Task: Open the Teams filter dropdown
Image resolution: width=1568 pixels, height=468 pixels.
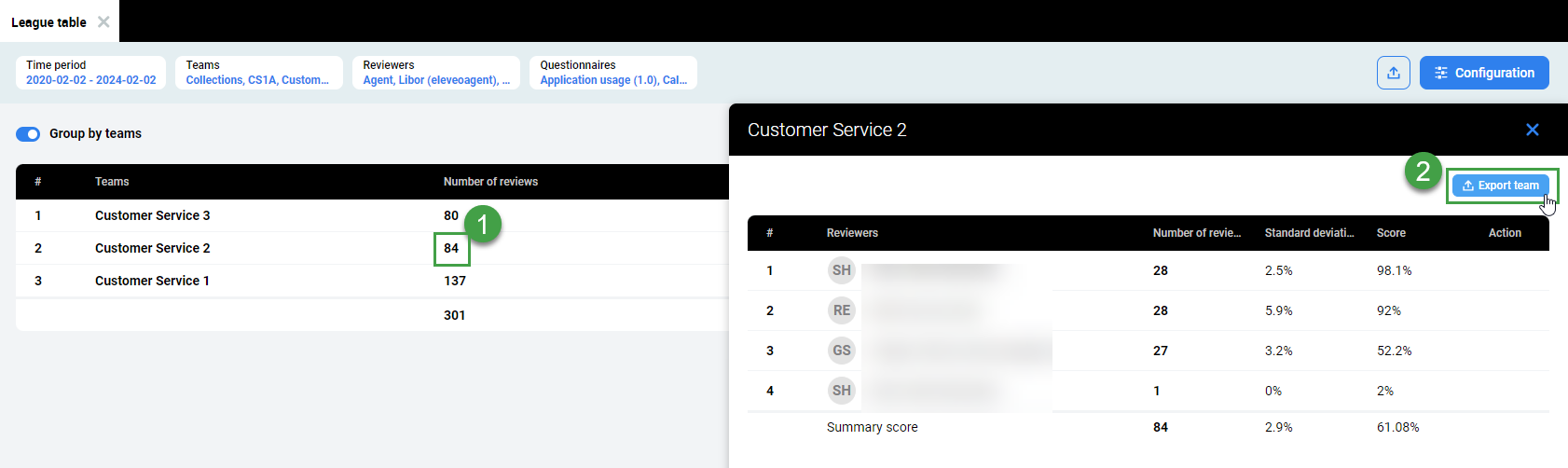Action: click(258, 73)
